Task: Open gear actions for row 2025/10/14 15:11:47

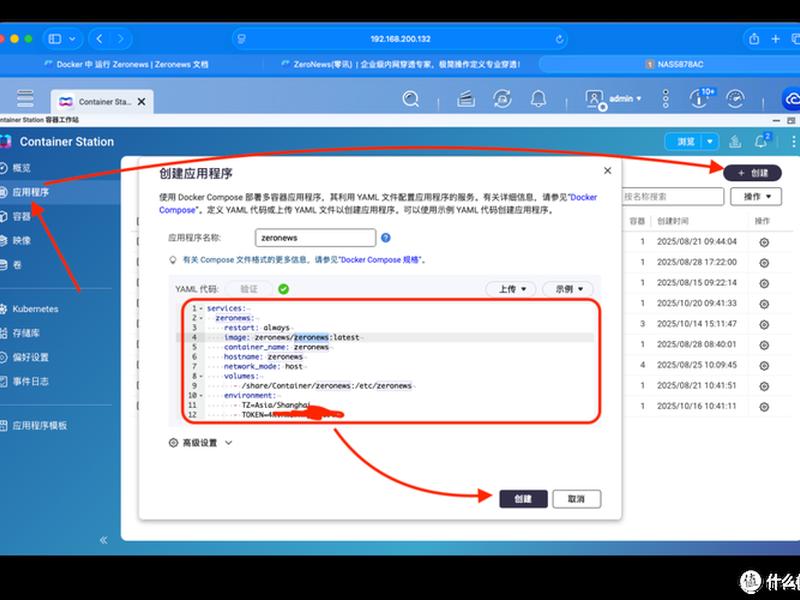Action: pos(764,324)
